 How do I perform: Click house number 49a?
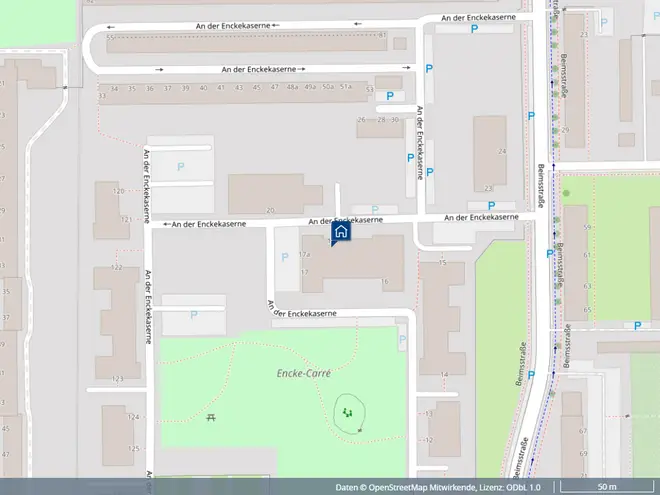point(310,87)
